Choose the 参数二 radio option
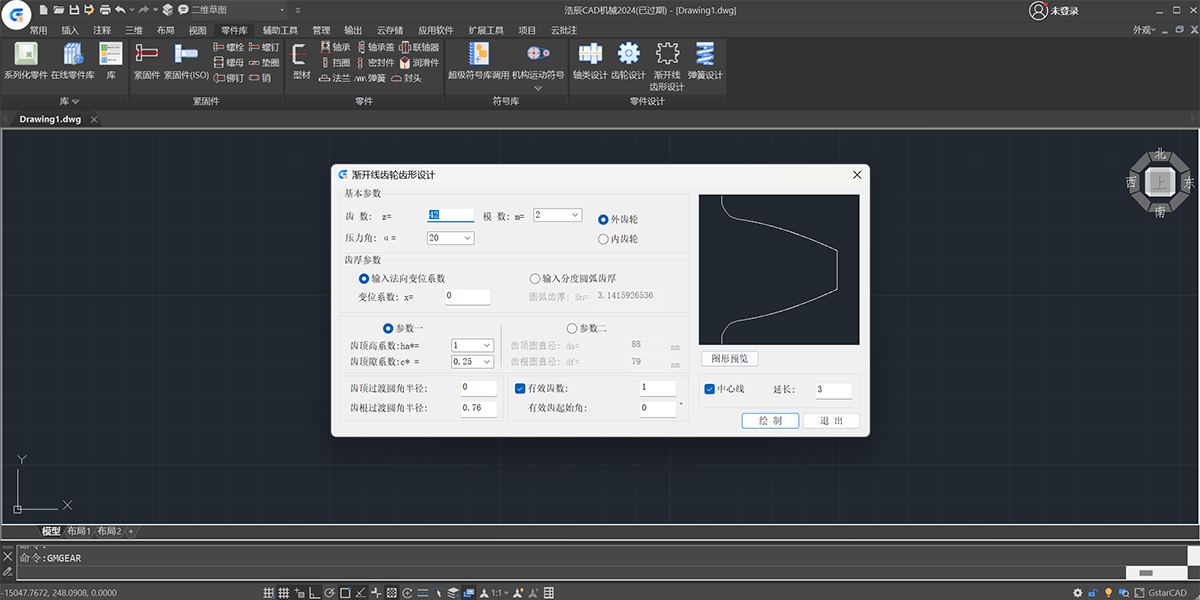Viewport: 1200px width, 600px height. [572, 328]
